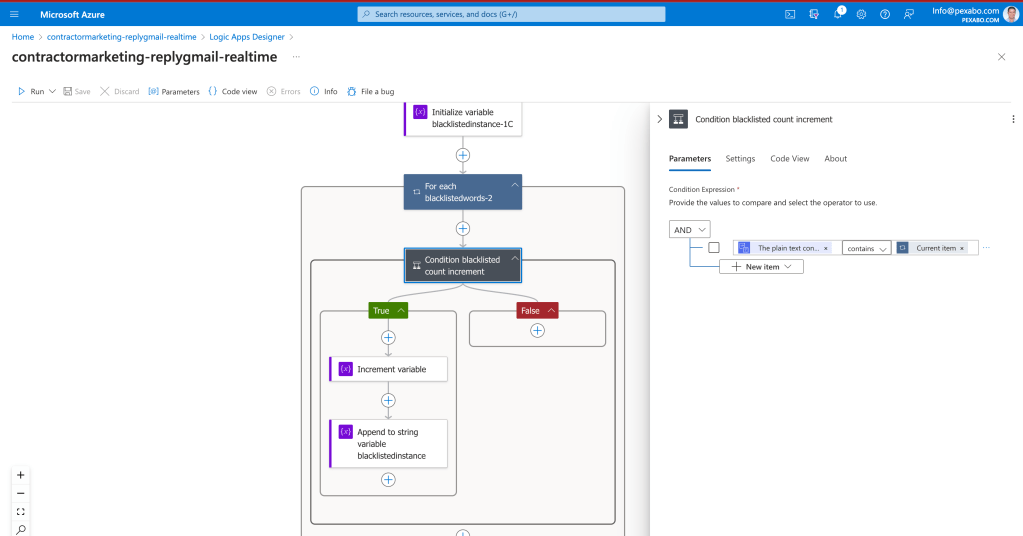The height and width of the screenshot is (536, 1023).
Task: Select For each blacklistedwords-2 node
Action: 463,192
